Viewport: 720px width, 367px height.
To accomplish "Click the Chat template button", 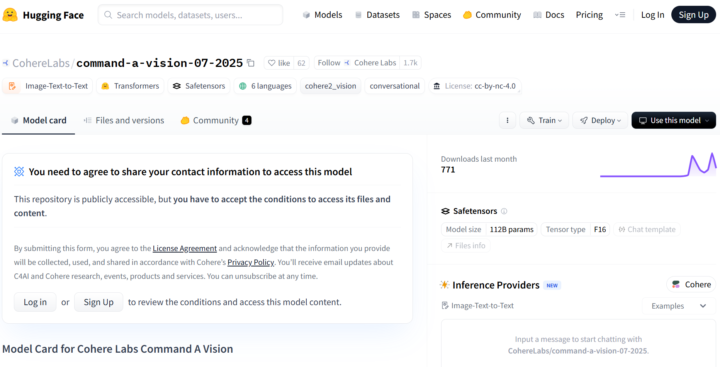I will pyautogui.click(x=647, y=229).
